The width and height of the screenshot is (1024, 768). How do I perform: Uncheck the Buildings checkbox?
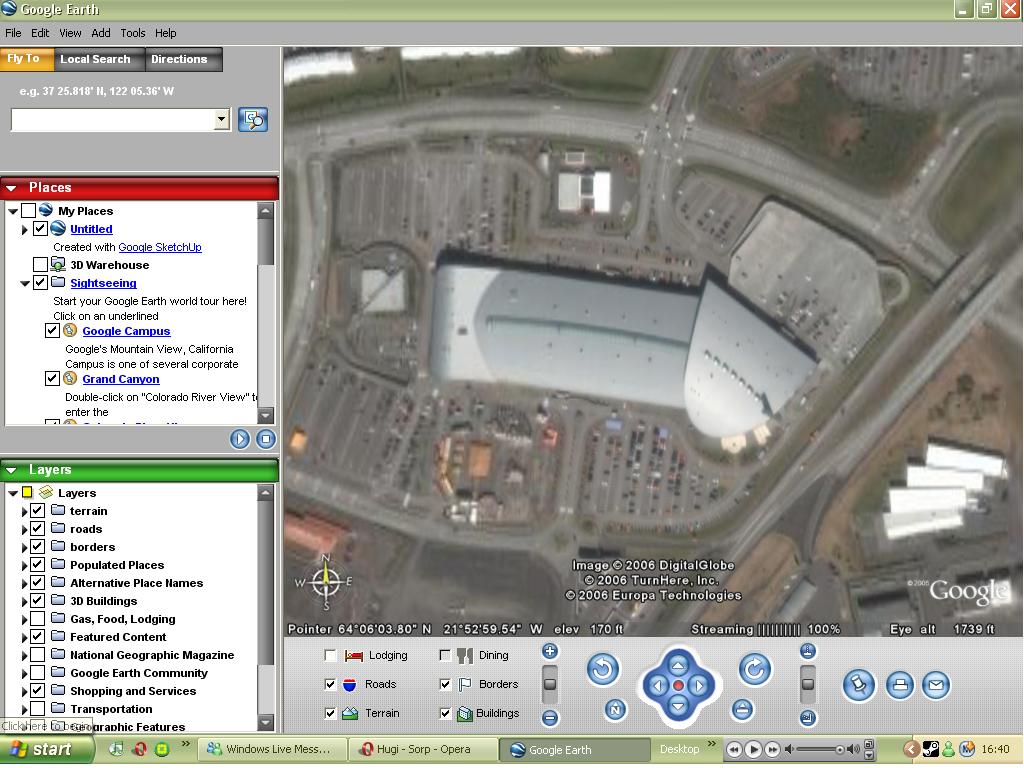[445, 713]
